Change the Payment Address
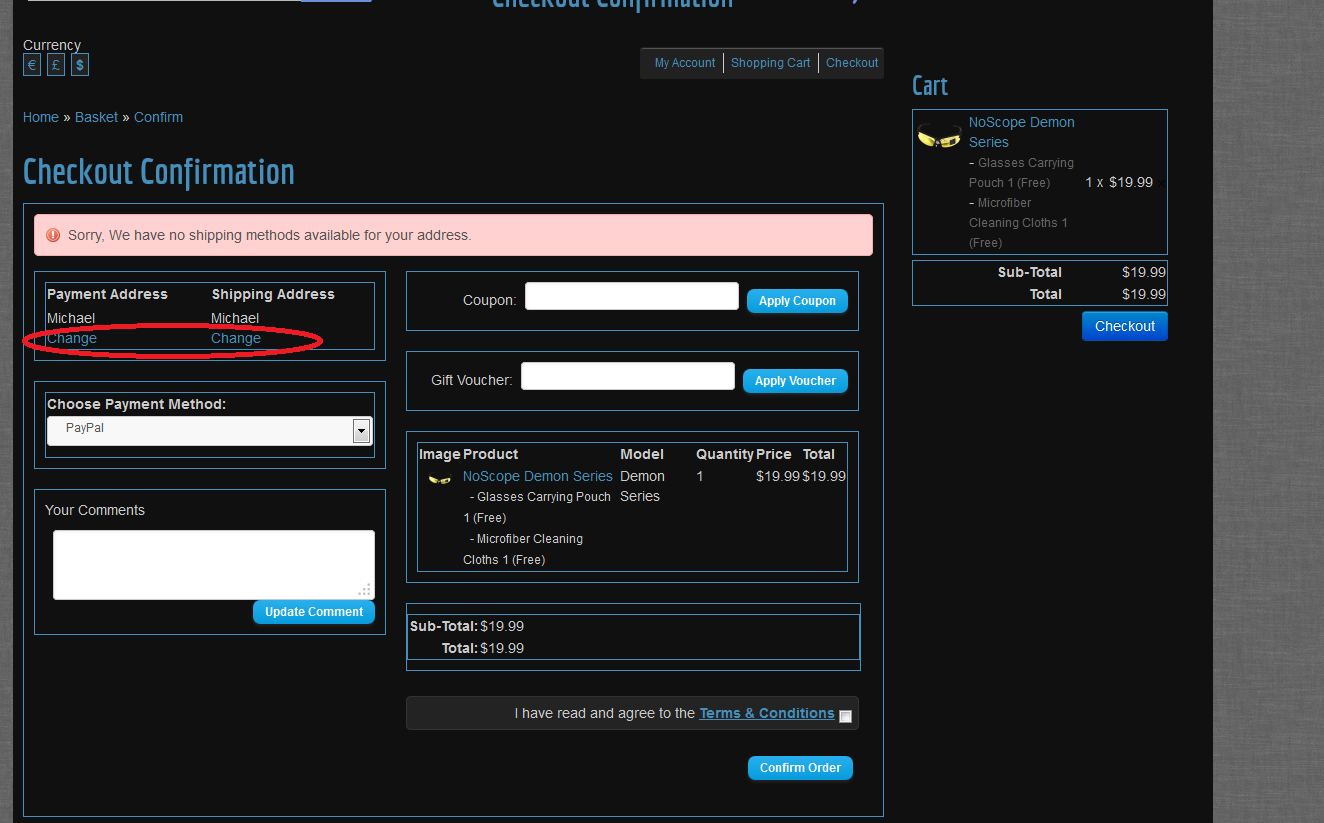The height and width of the screenshot is (823, 1324). coord(72,338)
